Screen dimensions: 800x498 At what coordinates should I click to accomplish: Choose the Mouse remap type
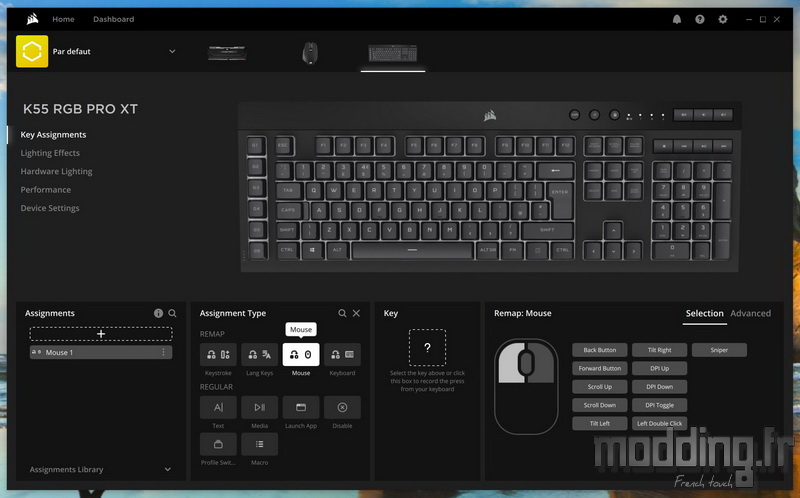tap(301, 355)
